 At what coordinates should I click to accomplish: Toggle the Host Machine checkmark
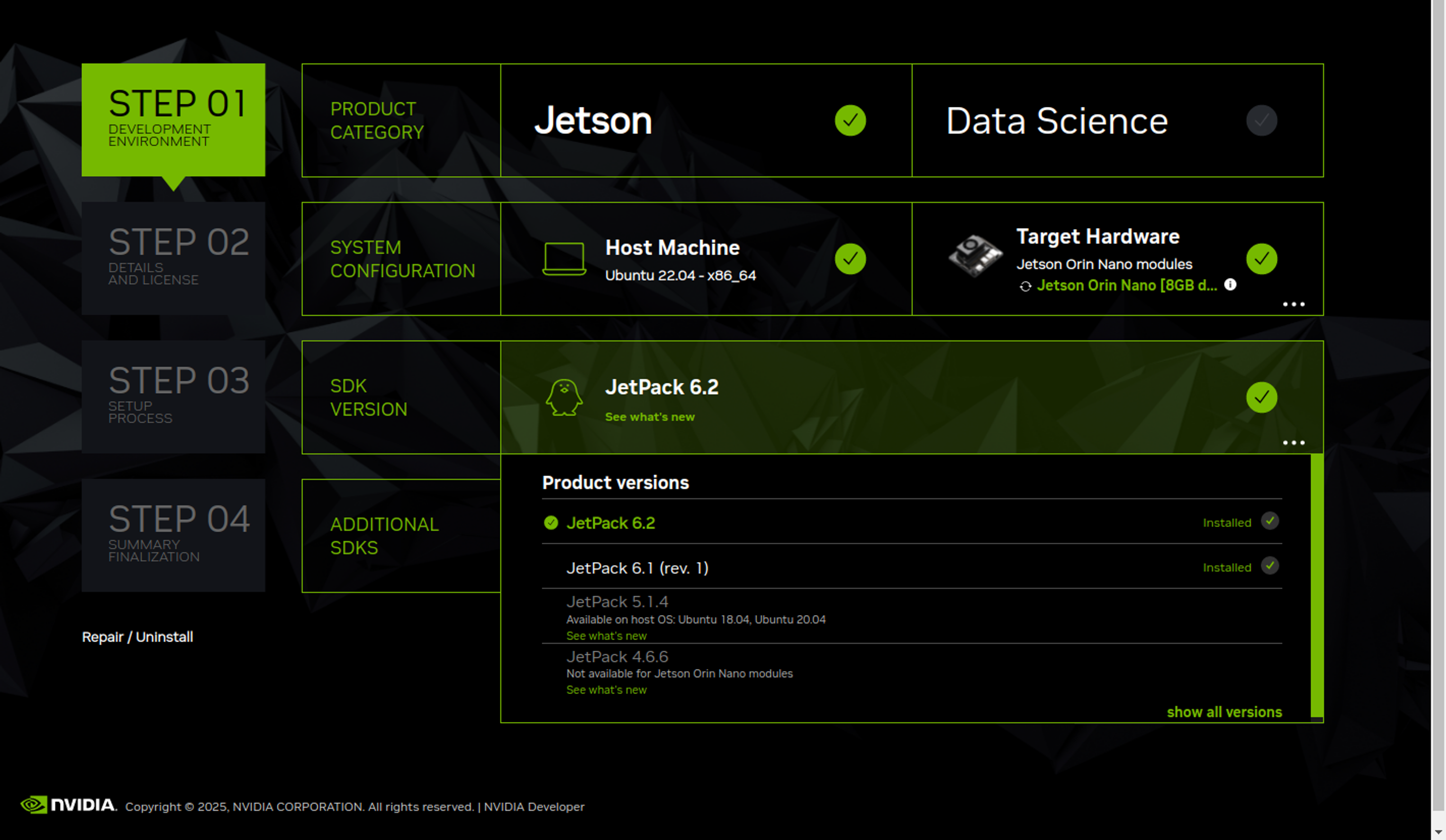(x=850, y=259)
